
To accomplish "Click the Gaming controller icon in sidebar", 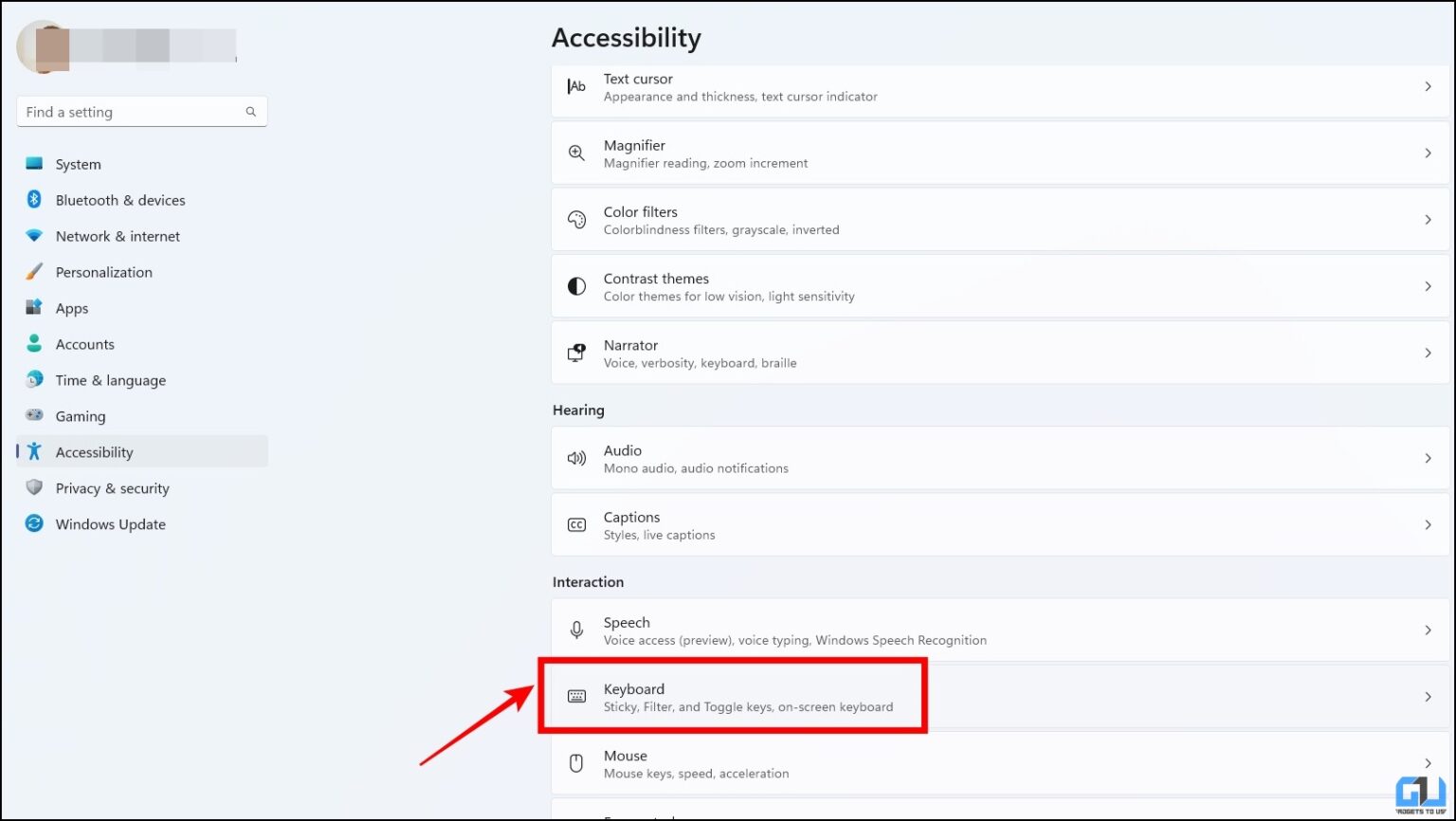I will pos(34,416).
